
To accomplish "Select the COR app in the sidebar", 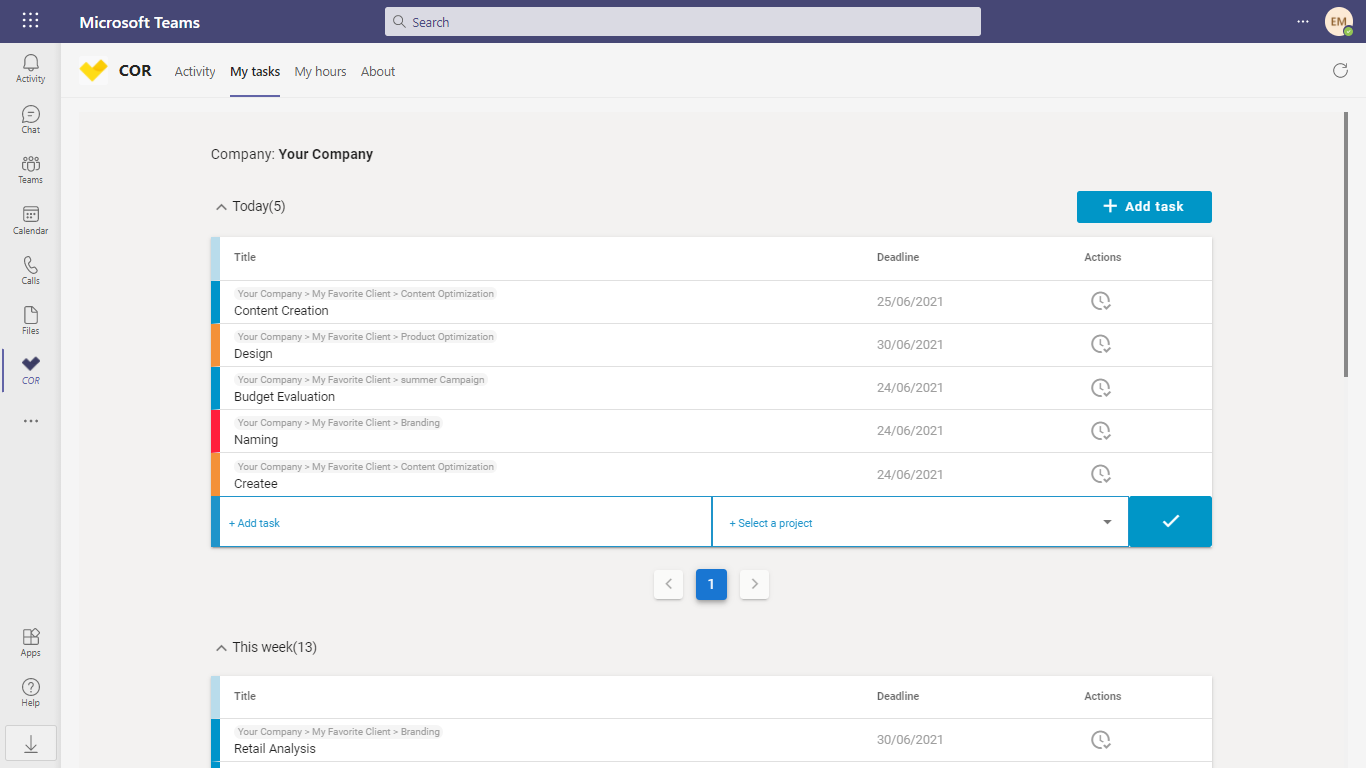I will (x=31, y=370).
